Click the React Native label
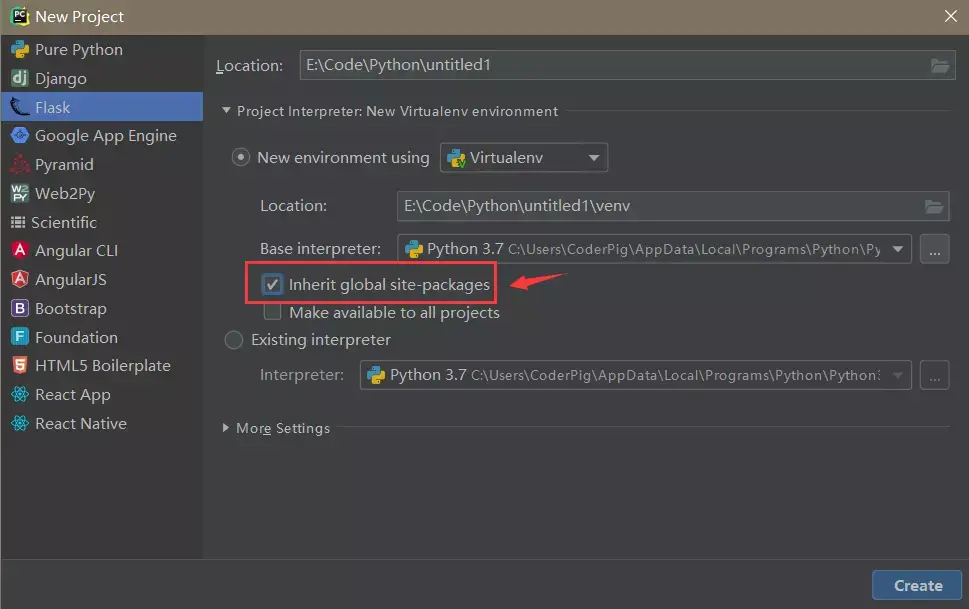The width and height of the screenshot is (969, 609). [81, 424]
